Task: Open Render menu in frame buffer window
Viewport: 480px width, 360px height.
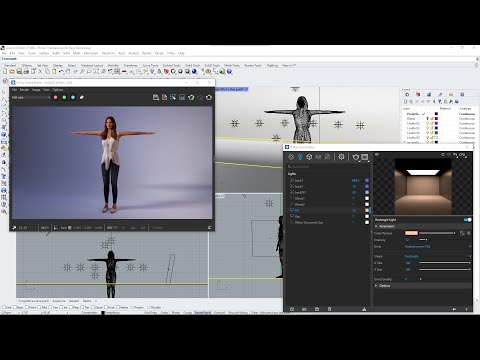Action: pos(24,90)
